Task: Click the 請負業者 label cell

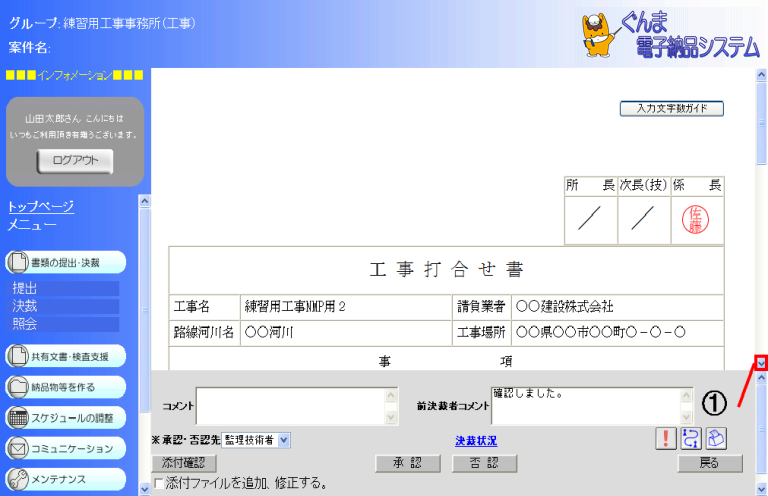Action: tap(481, 307)
